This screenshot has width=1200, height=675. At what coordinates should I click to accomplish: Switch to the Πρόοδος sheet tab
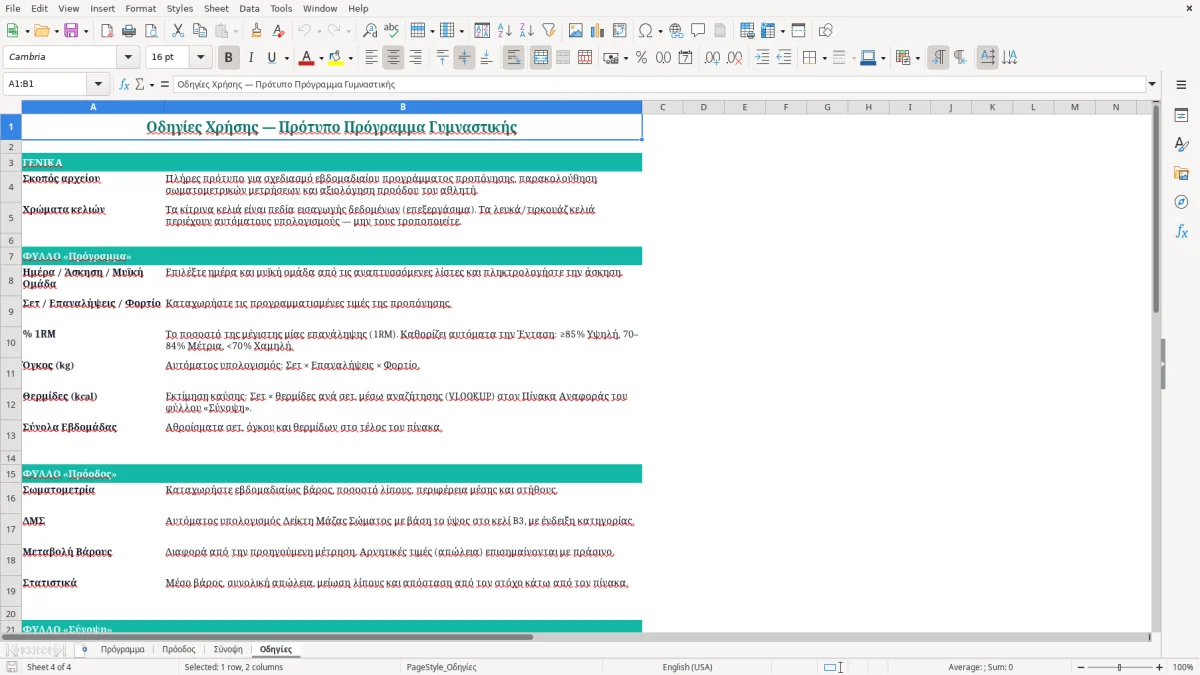click(178, 649)
